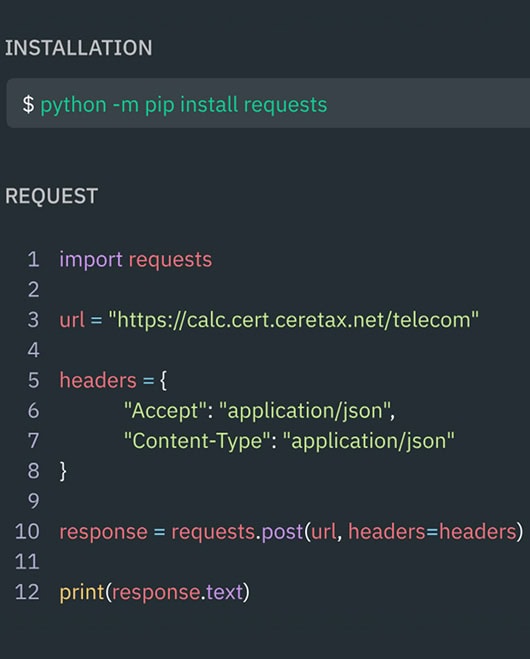The image size is (530, 659).
Task: Click the application/json value on line 7
Action: point(369,441)
